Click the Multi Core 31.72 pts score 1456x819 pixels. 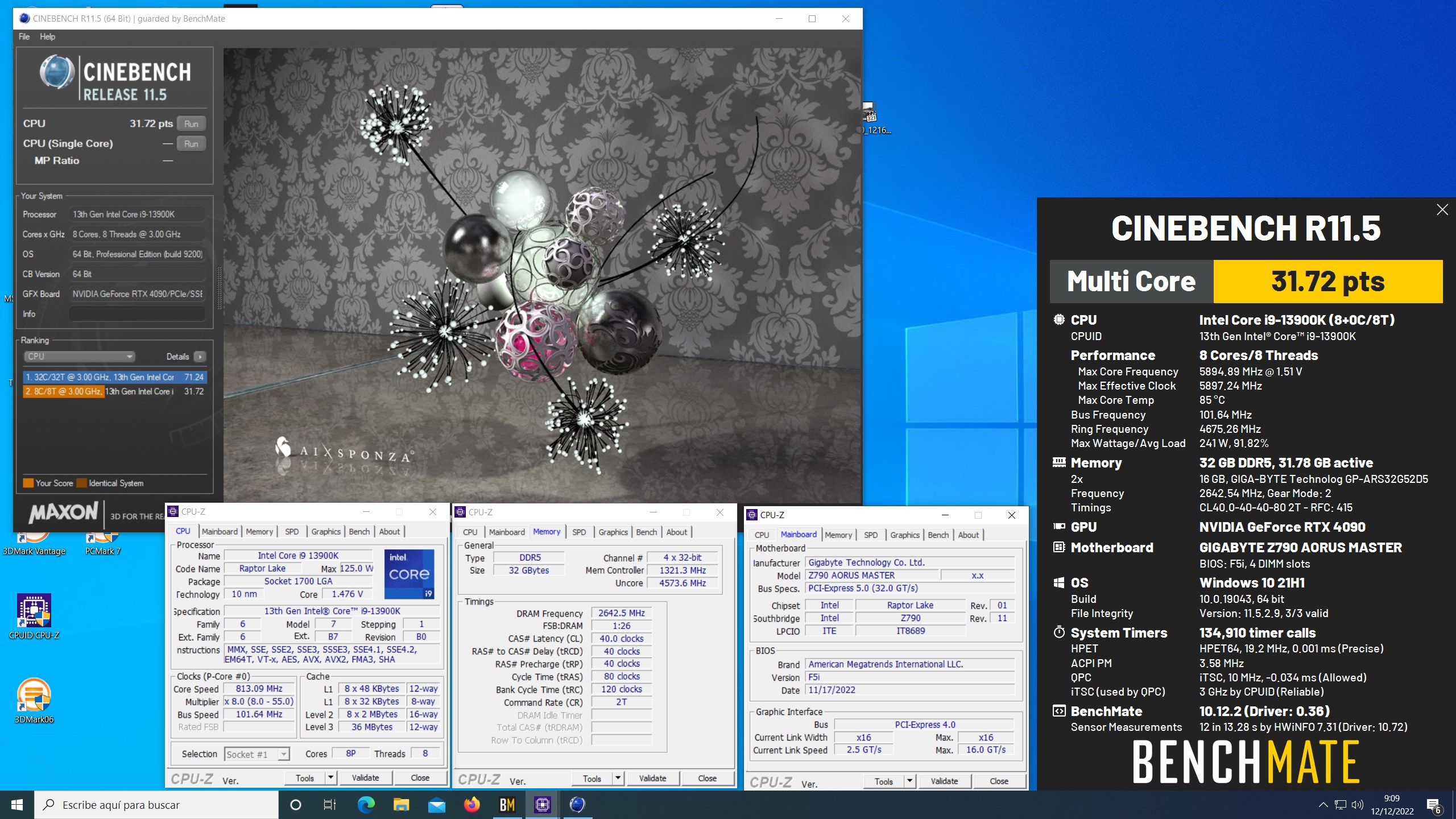point(1327,282)
